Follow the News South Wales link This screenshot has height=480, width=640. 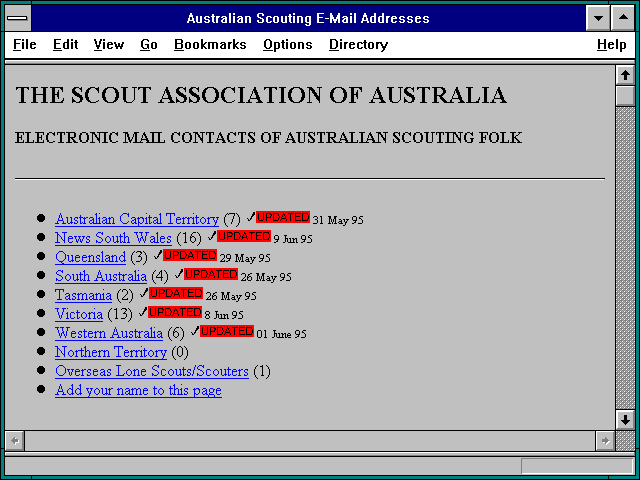coord(113,238)
